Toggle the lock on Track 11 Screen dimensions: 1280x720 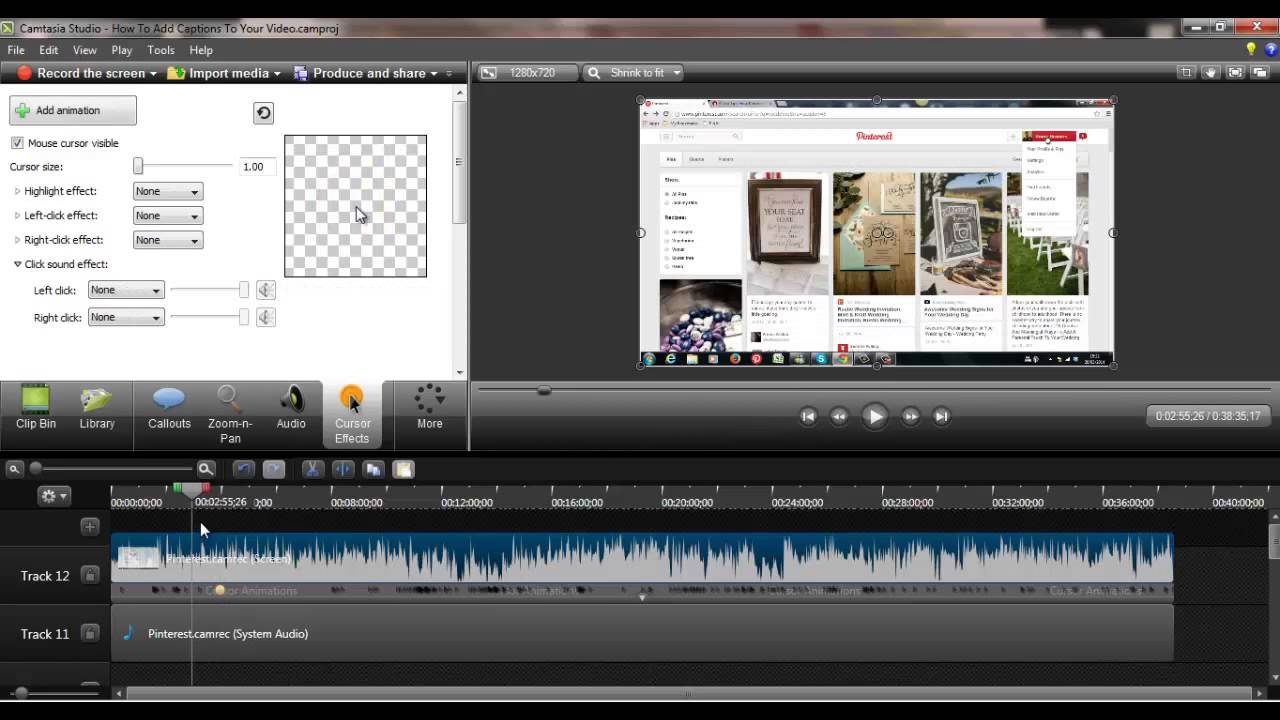pyautogui.click(x=90, y=634)
